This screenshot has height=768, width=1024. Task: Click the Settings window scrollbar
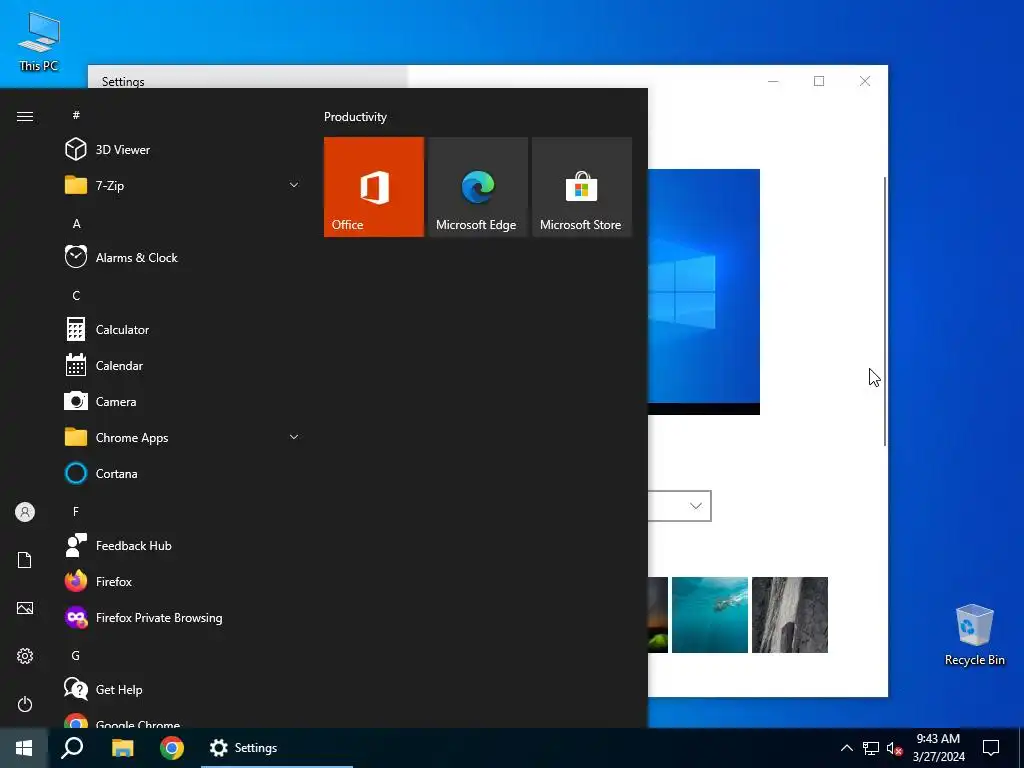coord(885,312)
